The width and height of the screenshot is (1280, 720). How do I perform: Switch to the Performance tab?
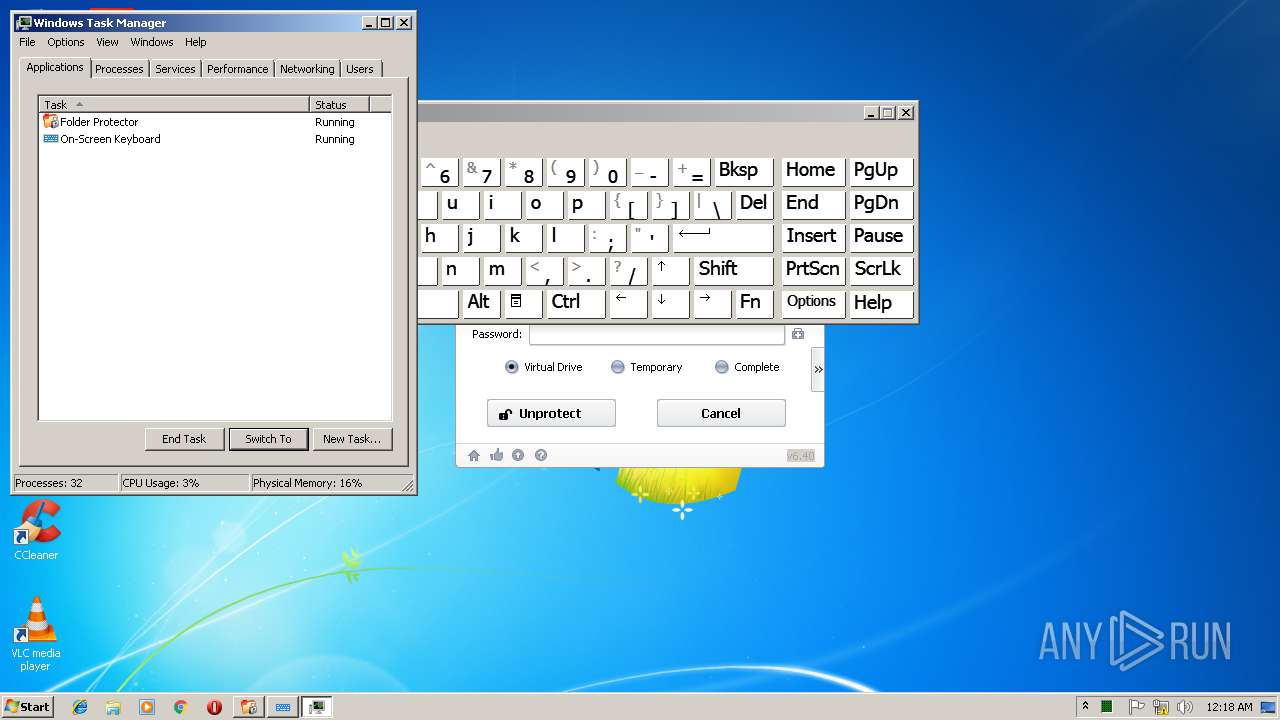[x=238, y=69]
